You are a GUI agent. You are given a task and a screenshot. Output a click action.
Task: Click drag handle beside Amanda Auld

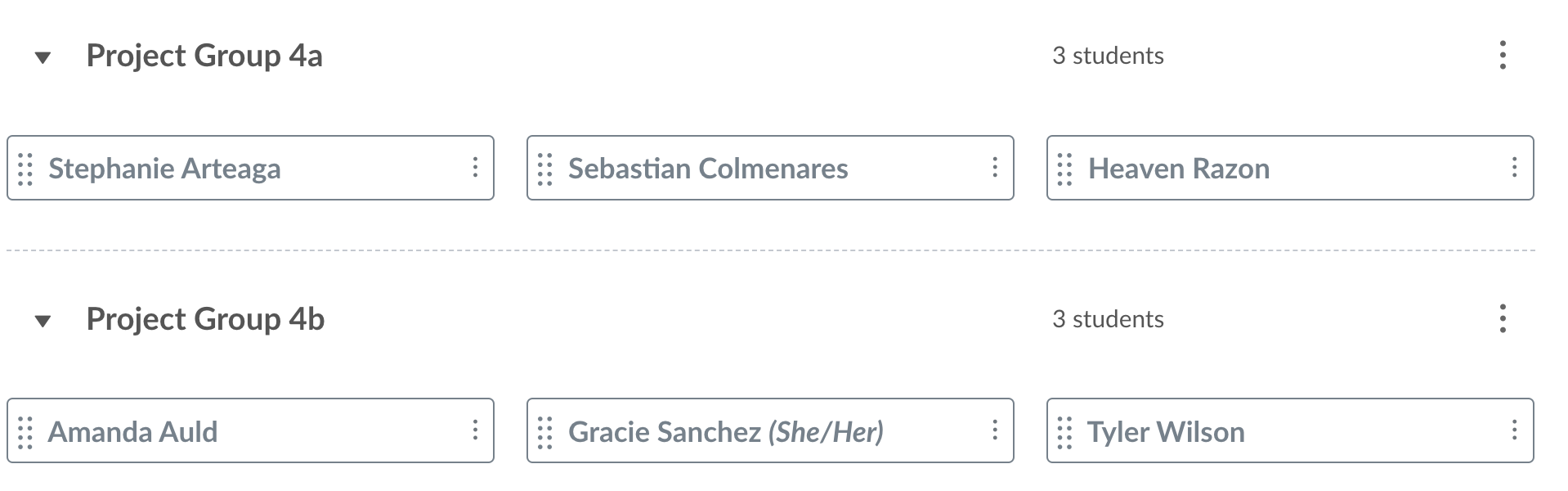(x=25, y=432)
